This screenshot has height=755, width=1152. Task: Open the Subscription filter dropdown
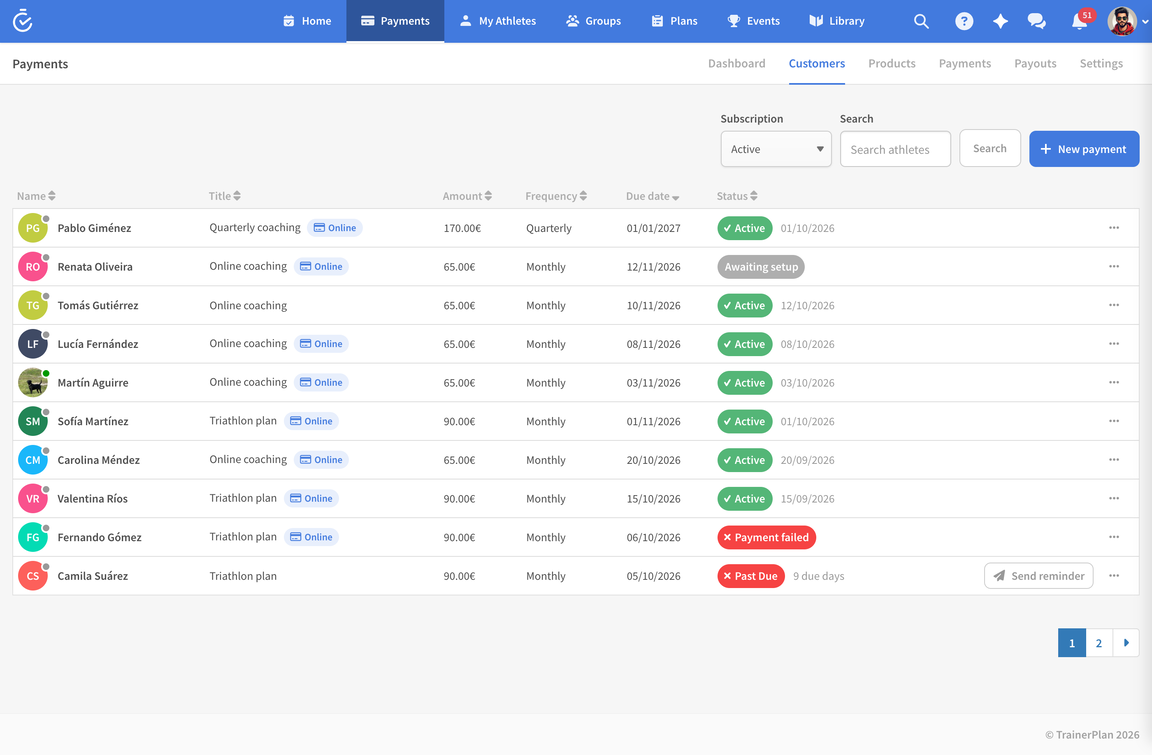776,149
